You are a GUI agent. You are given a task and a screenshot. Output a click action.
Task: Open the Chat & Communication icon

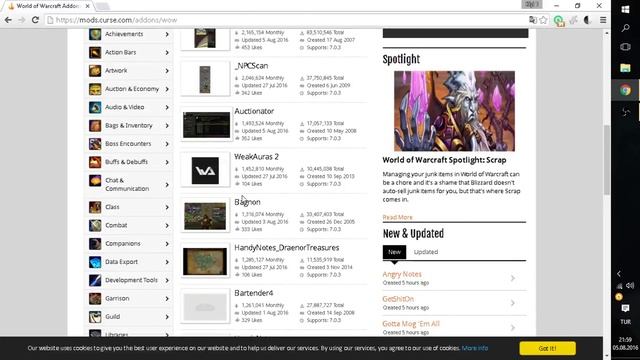[x=95, y=180]
